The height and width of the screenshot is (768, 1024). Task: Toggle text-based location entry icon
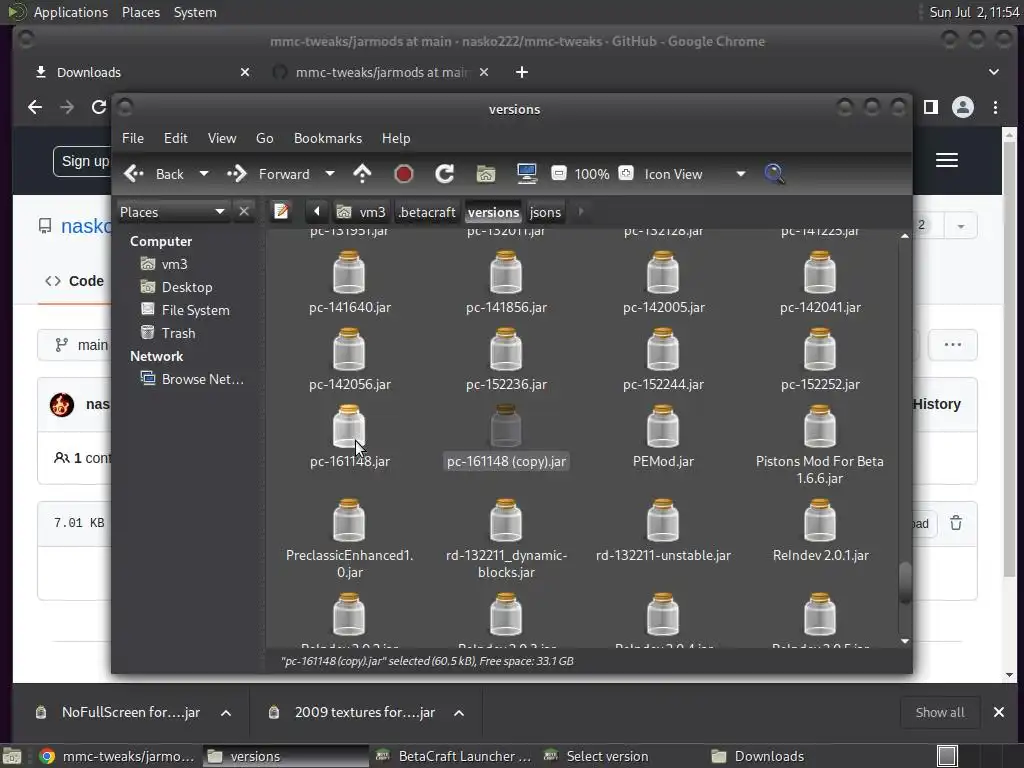click(281, 212)
